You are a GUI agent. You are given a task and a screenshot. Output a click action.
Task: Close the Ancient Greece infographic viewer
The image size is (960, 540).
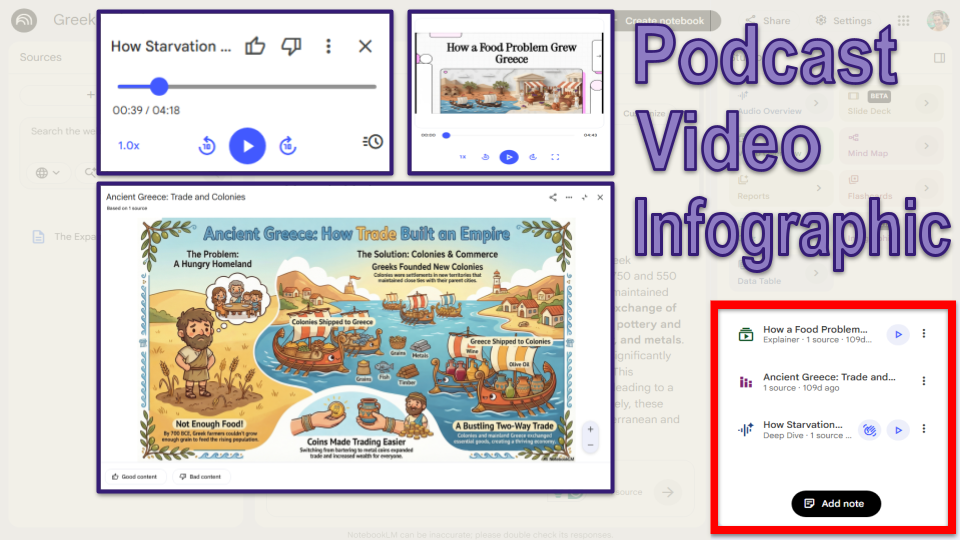pos(600,197)
